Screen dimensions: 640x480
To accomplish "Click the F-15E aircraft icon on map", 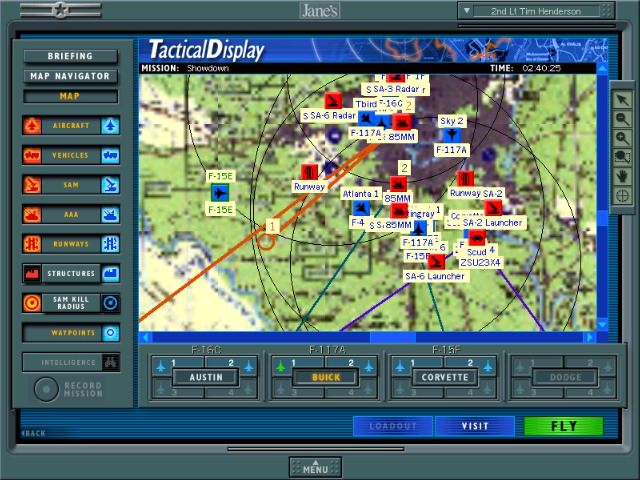I will pyautogui.click(x=220, y=192).
